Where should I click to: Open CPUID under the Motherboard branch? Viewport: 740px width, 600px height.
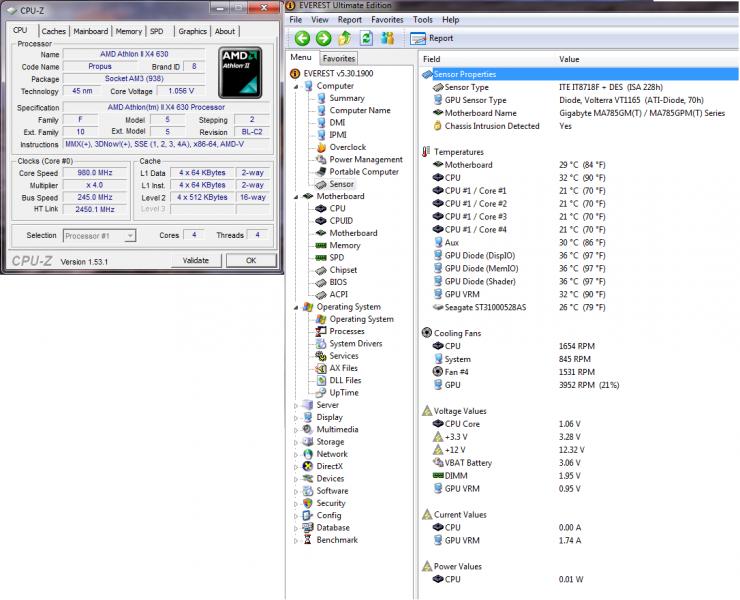tap(341, 221)
